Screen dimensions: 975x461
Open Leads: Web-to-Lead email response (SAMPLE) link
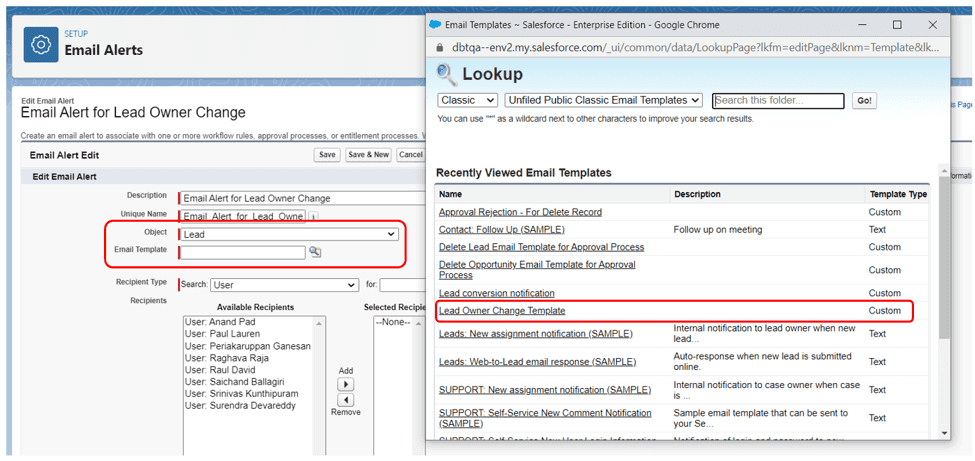[x=538, y=361]
